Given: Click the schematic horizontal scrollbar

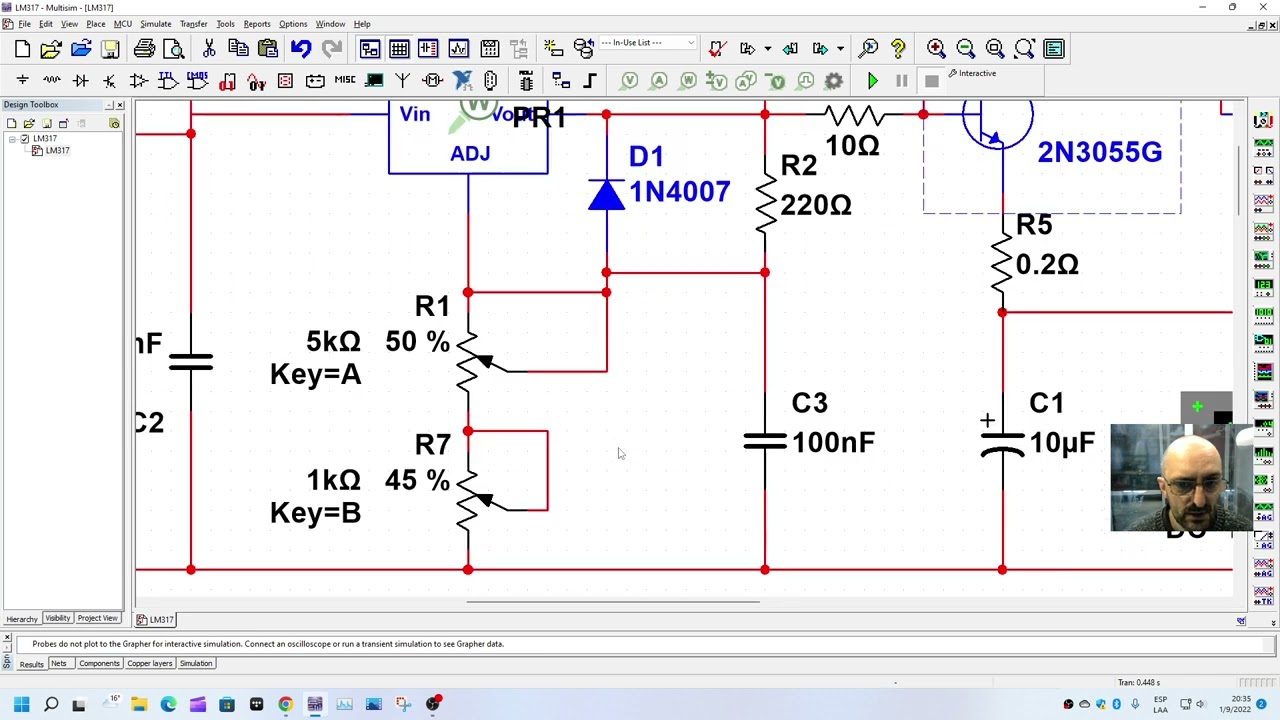Looking at the screenshot, I should (x=613, y=602).
